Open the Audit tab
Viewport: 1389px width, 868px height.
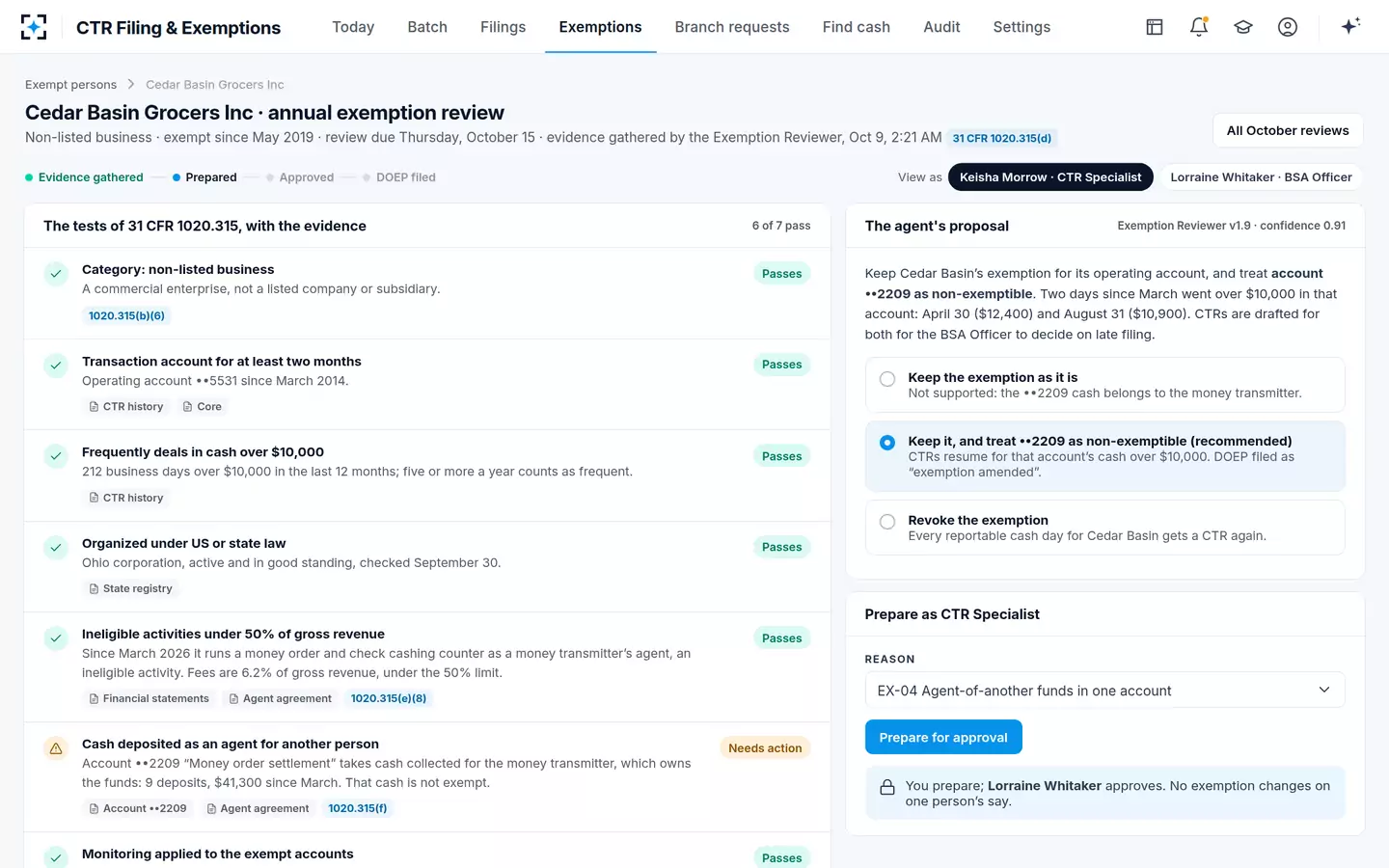[941, 27]
